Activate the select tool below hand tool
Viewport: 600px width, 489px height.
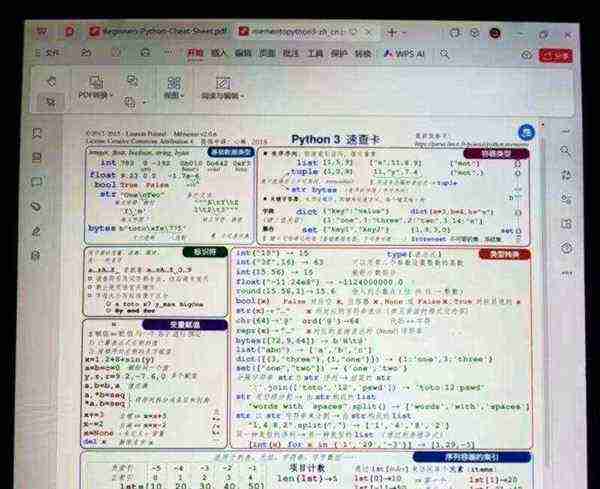click(51, 102)
